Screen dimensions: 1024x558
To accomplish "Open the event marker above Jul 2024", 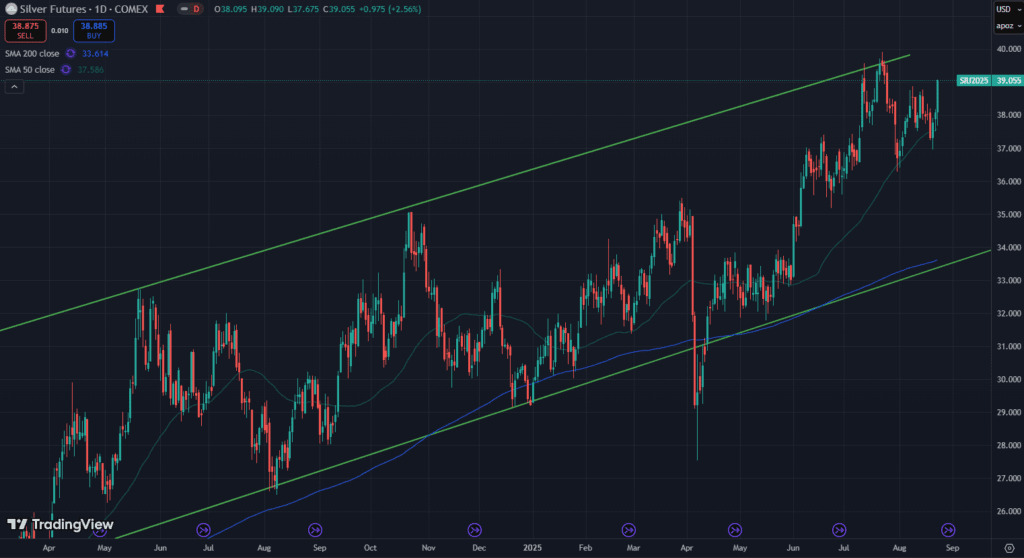I will click(x=204, y=529).
